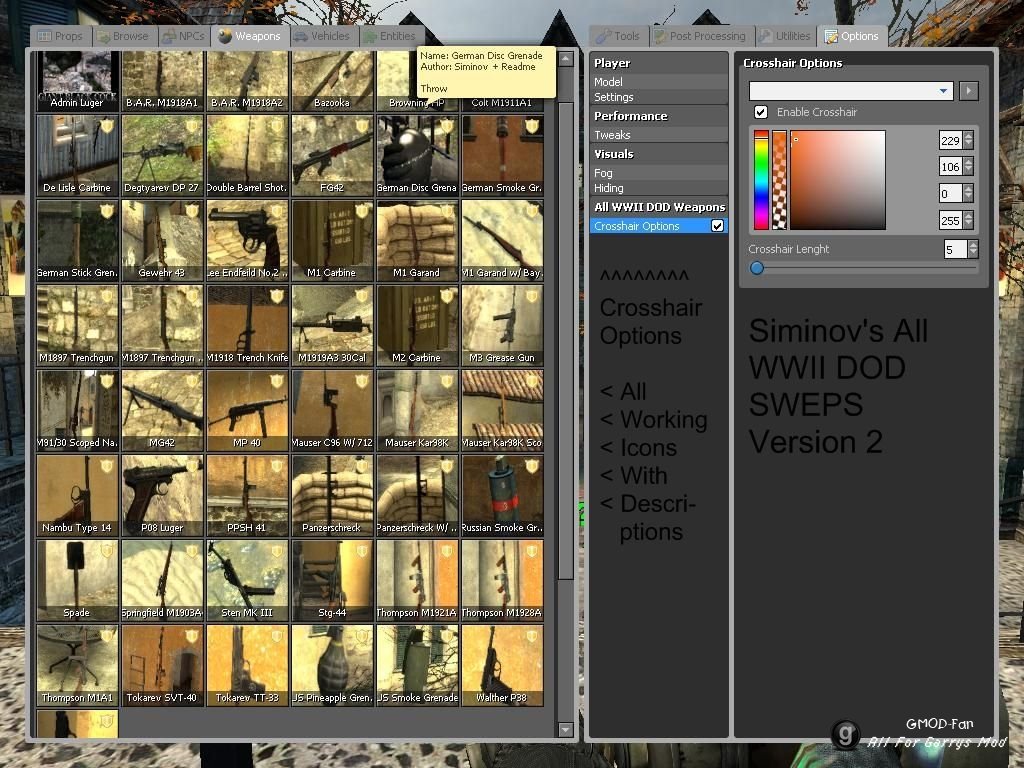1024x768 pixels.
Task: Adjust the Crosshair Lenght number stepper
Action: (973, 249)
